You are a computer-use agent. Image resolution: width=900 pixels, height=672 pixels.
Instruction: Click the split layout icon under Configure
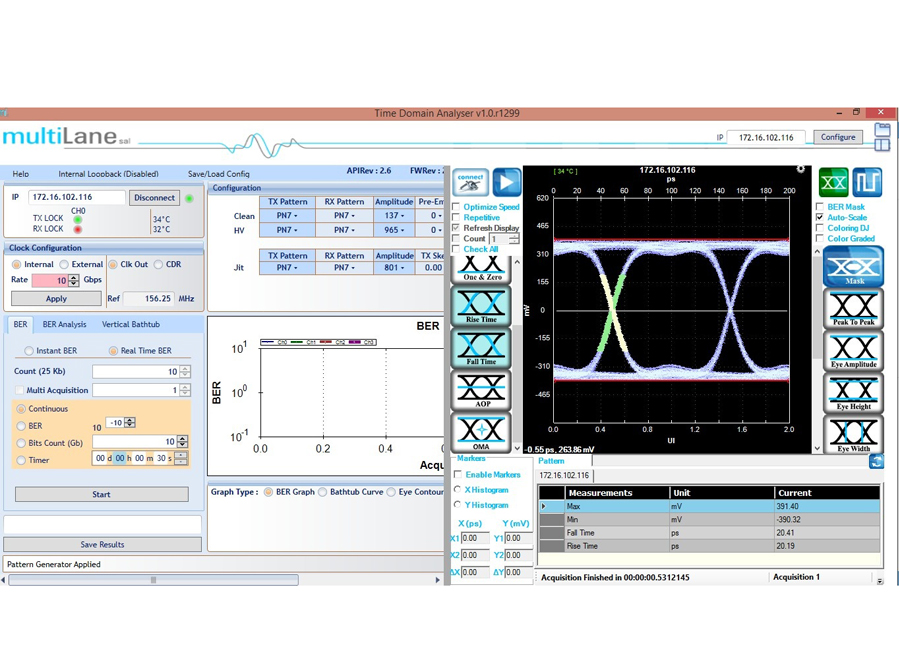[882, 145]
